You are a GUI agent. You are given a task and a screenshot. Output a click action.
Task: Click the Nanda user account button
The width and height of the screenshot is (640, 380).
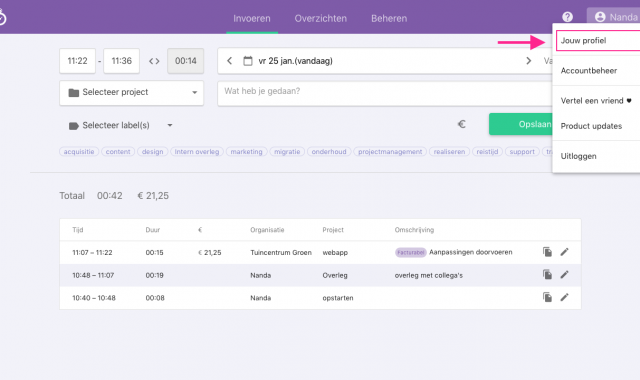(613, 17)
